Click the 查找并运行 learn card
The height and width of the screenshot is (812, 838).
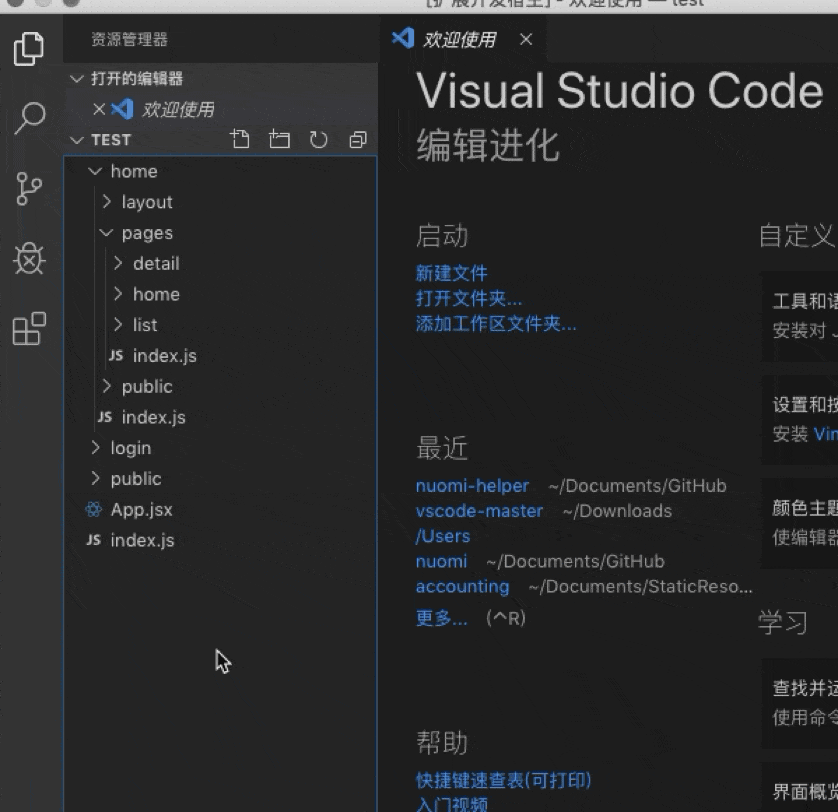pos(800,703)
